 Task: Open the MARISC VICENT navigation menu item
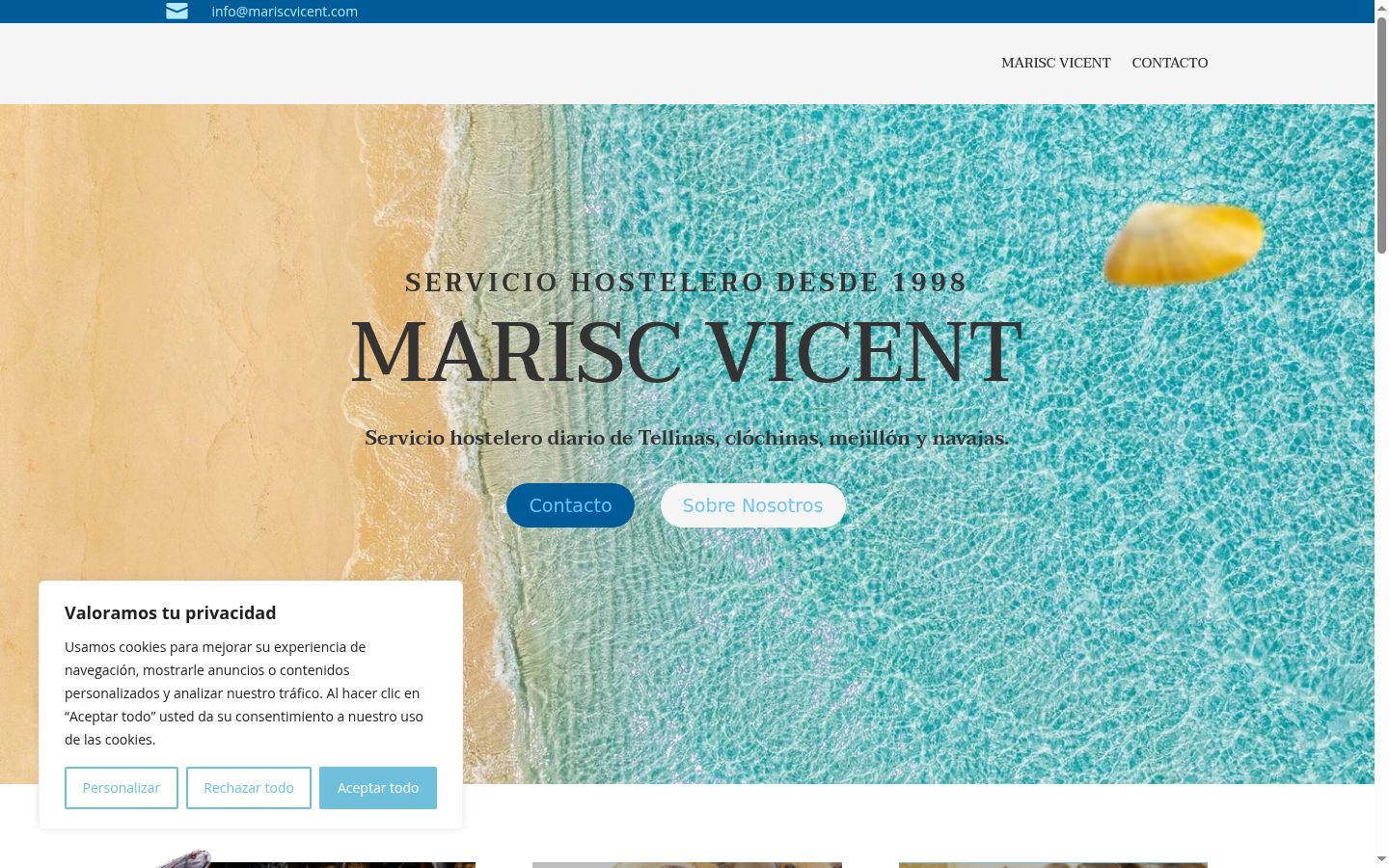click(x=1056, y=63)
